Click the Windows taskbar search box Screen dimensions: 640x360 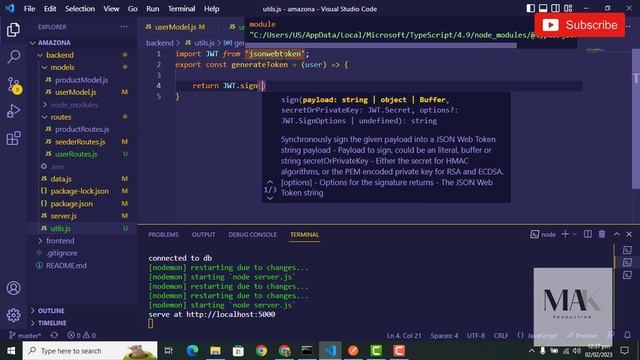pyautogui.click(x=90, y=351)
